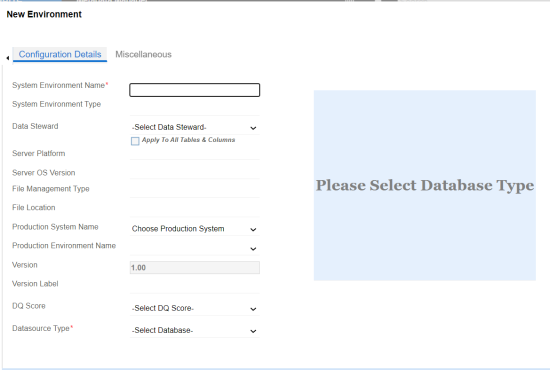Expand the Production Environment Name dropdown
Image resolution: width=550 pixels, height=370 pixels.
pos(195,248)
